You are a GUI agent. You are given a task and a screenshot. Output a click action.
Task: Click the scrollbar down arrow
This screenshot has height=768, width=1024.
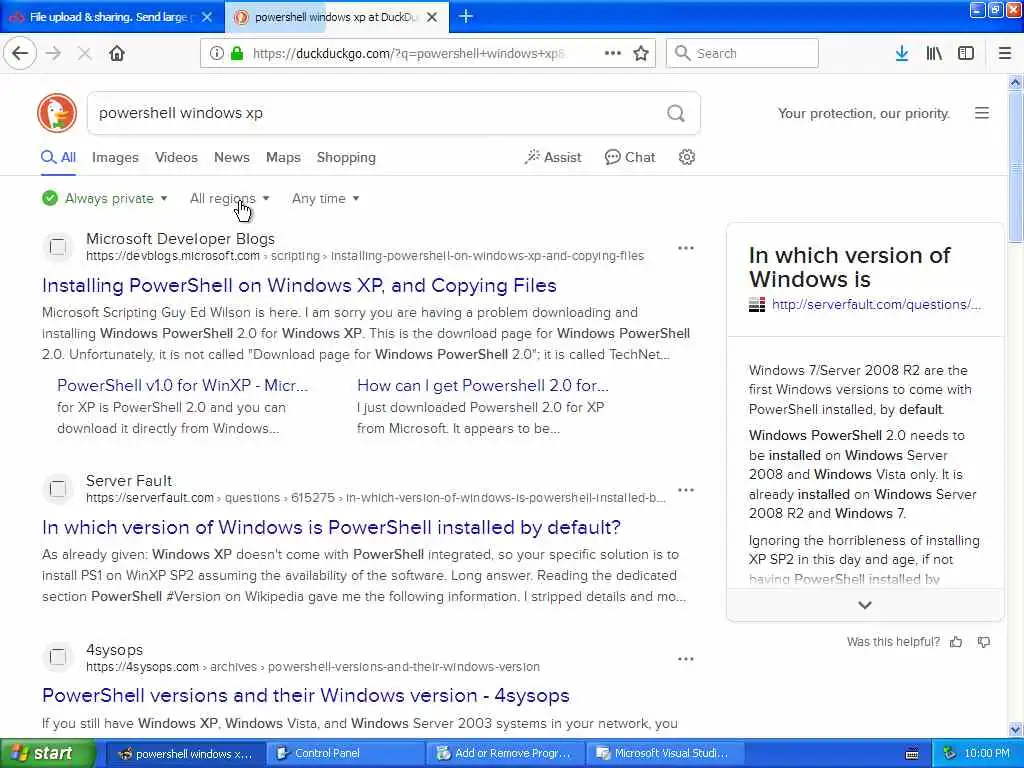[x=1016, y=730]
